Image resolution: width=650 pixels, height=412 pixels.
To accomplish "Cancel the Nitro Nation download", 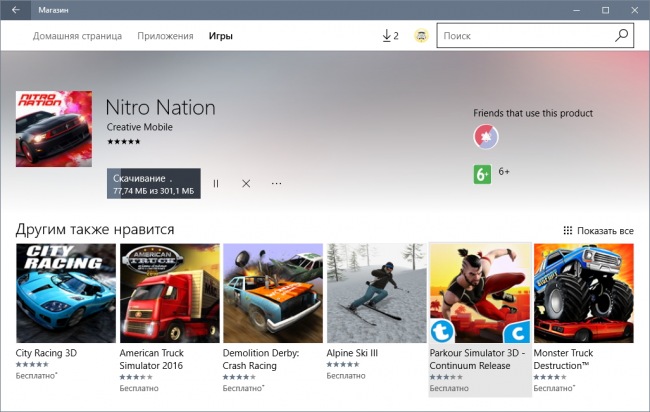I will [246, 183].
